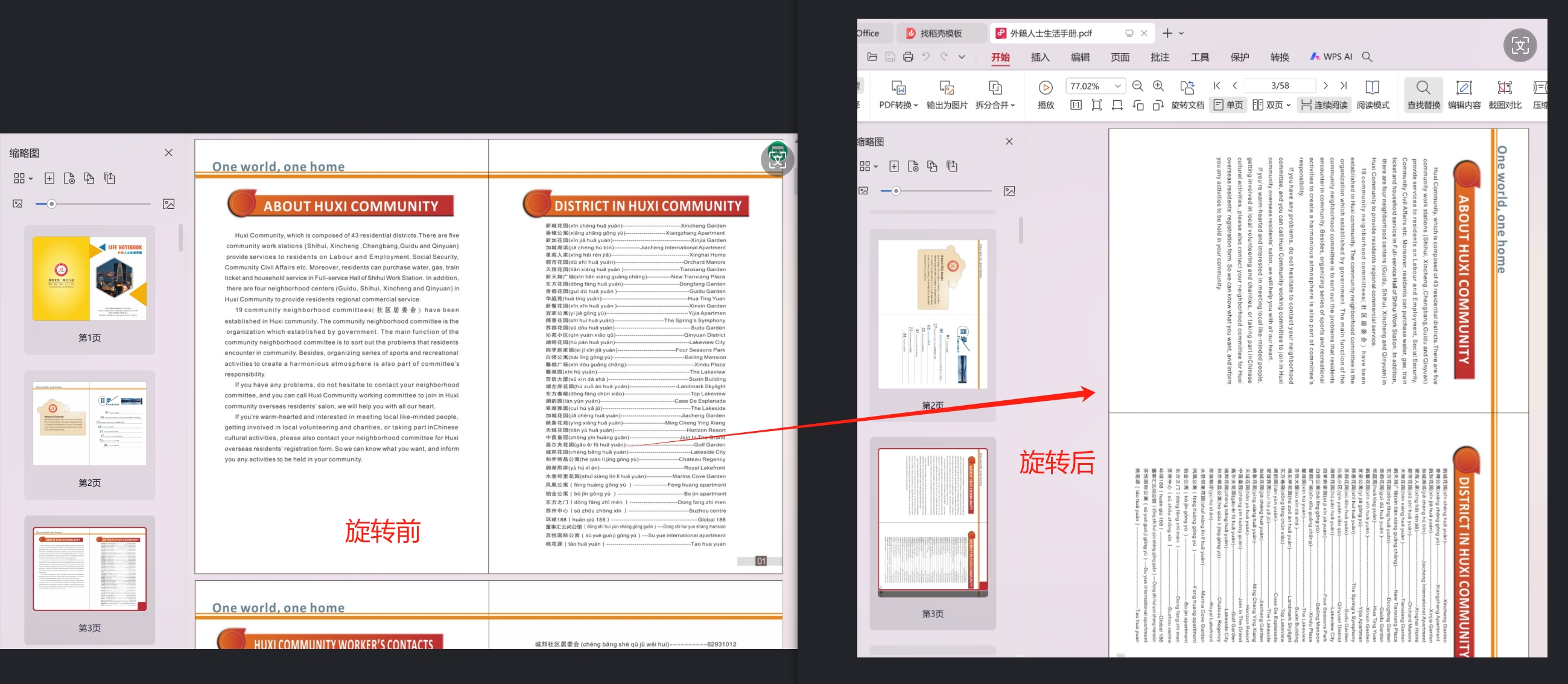Go to next page arrow
Image resolution: width=1568 pixels, height=684 pixels.
pyautogui.click(x=1325, y=86)
